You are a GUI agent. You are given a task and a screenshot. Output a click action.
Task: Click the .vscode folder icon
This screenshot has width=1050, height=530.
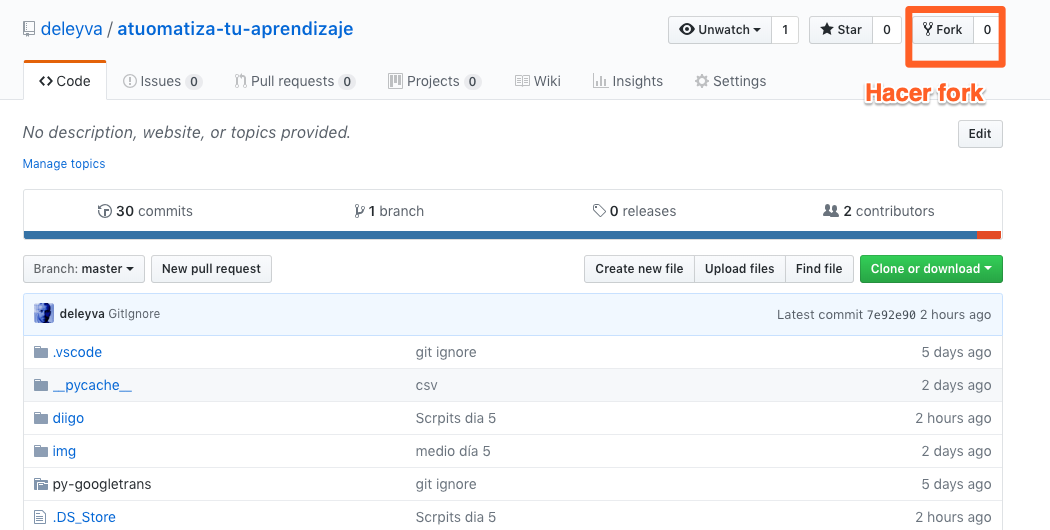(x=41, y=352)
